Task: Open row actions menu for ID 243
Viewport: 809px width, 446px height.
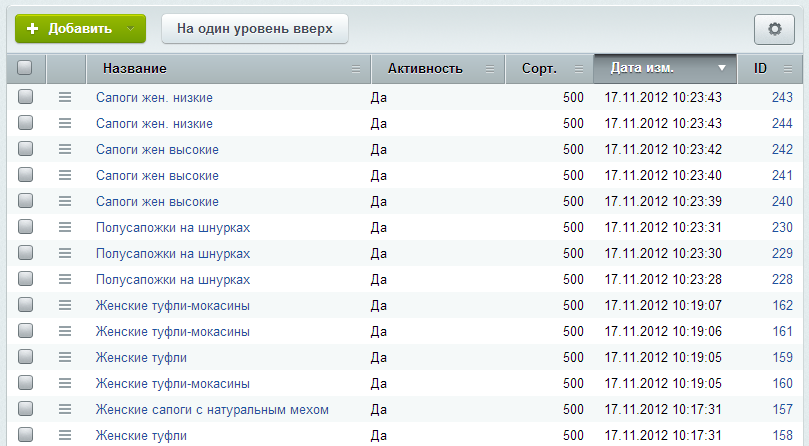Action: [65, 97]
